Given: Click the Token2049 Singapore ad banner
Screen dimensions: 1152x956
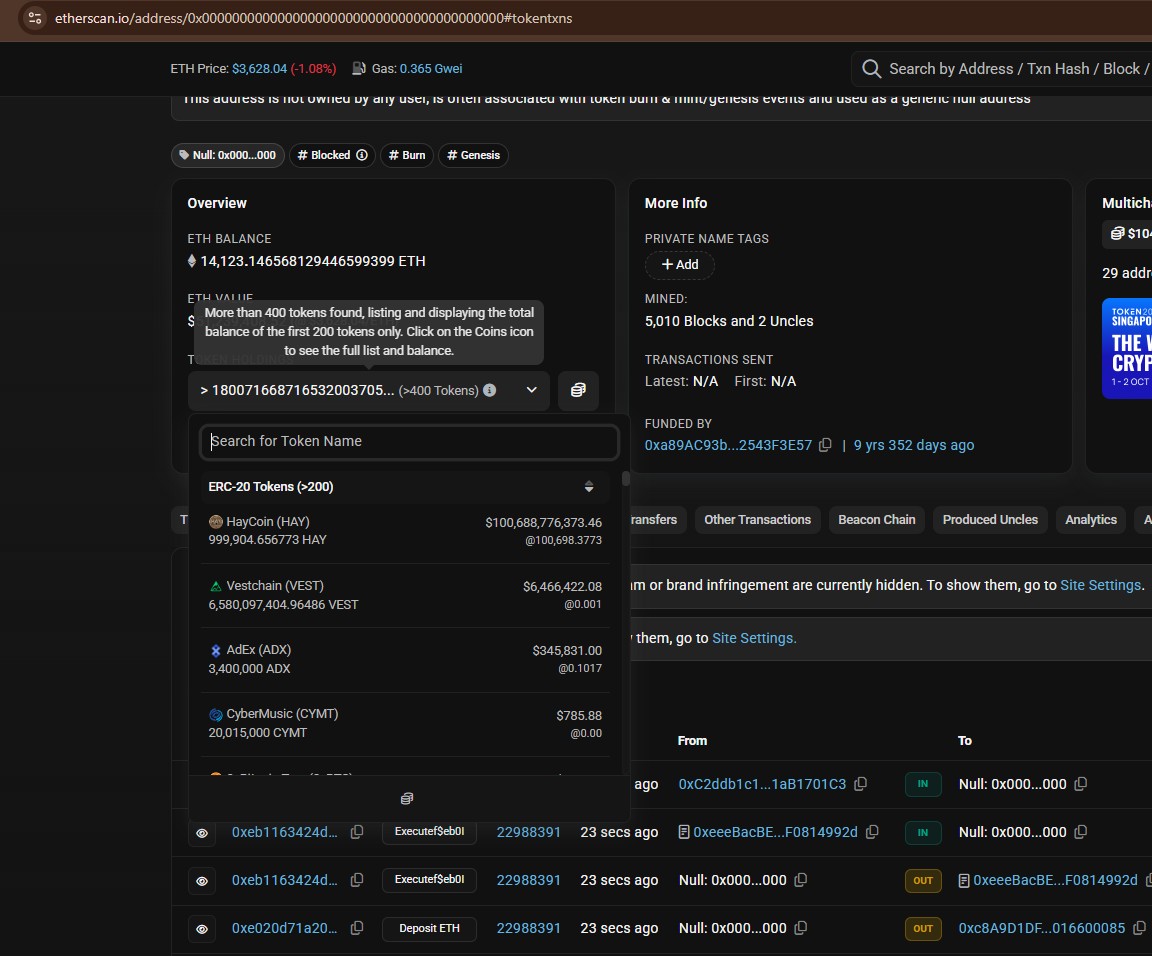Looking at the screenshot, I should pos(1127,348).
